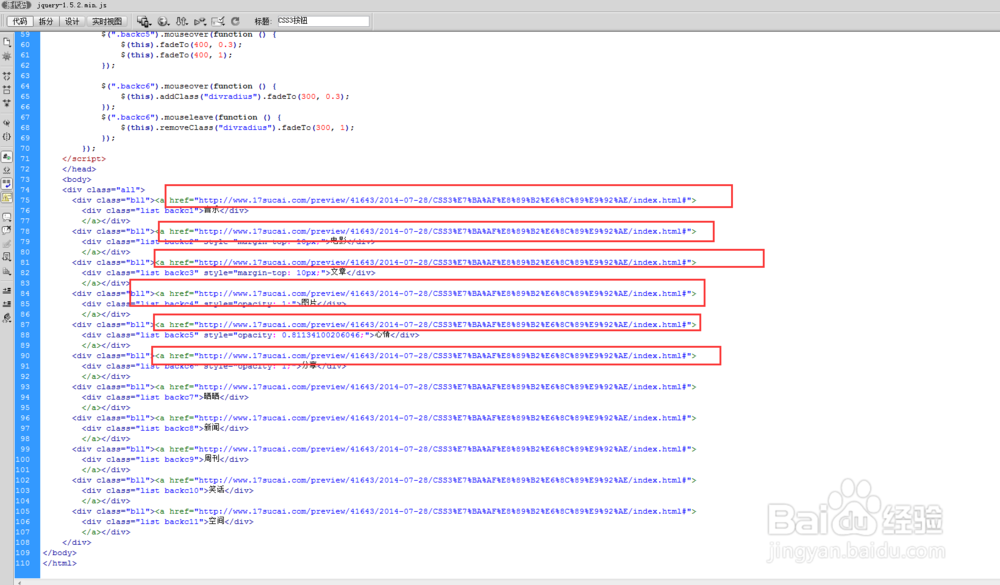This screenshot has width=1000, height=585.
Task: Click Balance Braces icon
Action: tap(7, 136)
